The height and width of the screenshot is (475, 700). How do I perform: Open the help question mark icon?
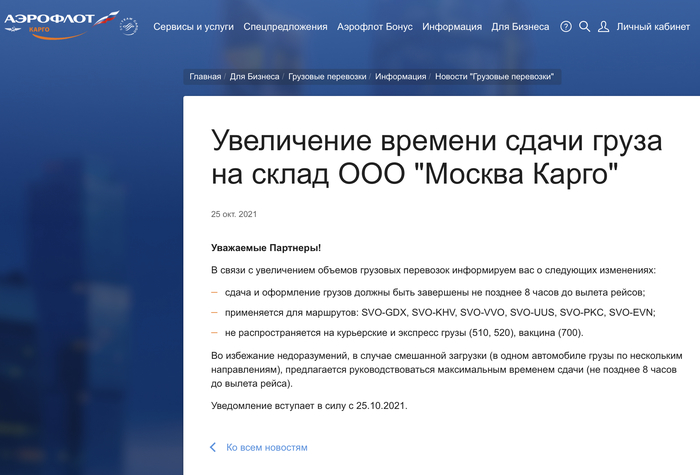(566, 27)
